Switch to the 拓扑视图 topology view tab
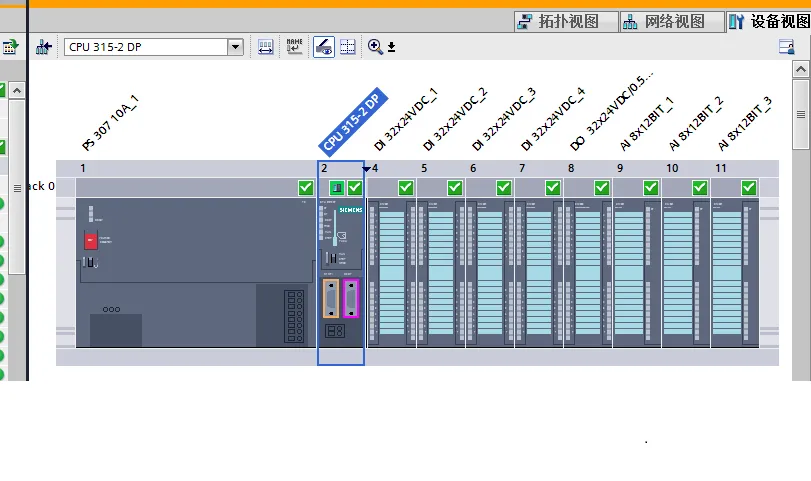The height and width of the screenshot is (481, 811). 566,22
